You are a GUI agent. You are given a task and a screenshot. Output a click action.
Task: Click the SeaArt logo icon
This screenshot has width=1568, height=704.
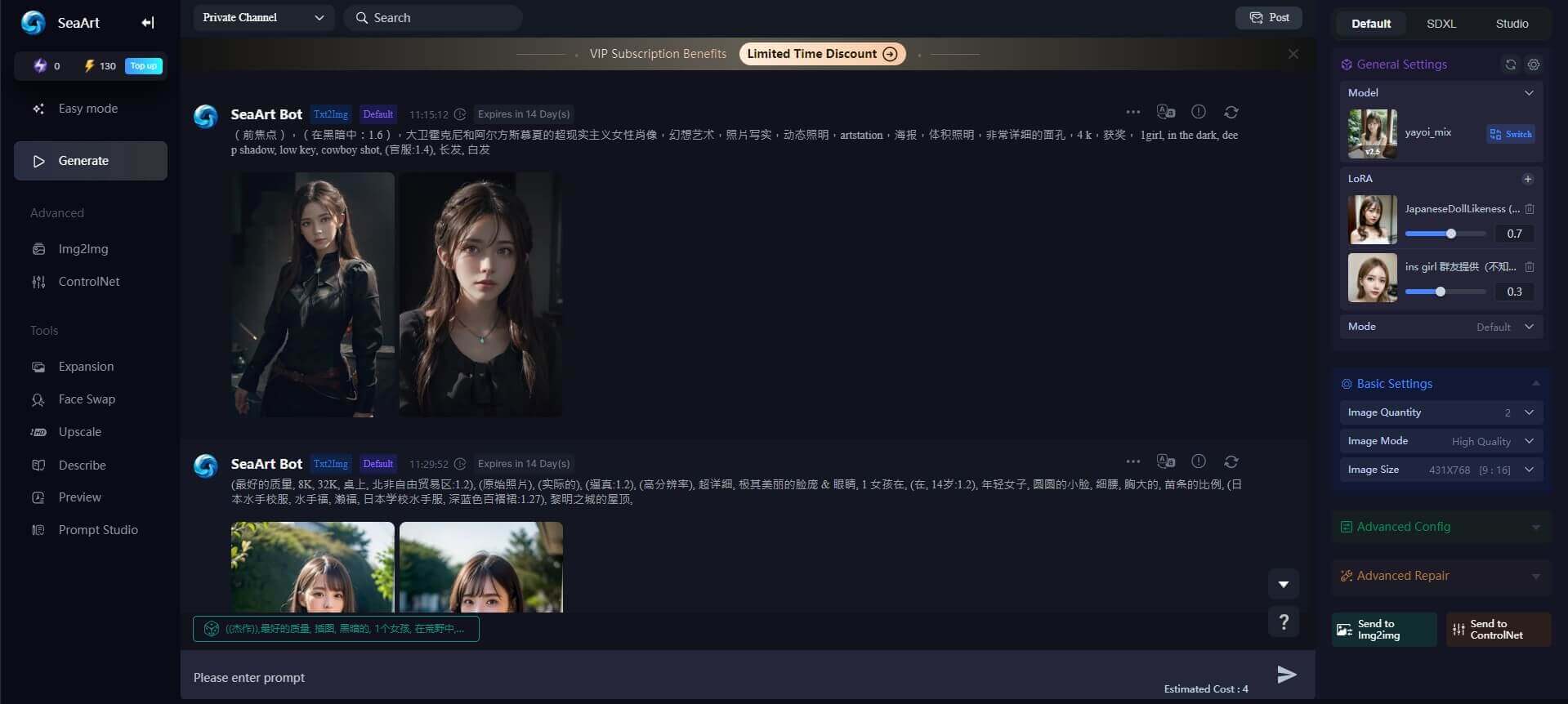[34, 23]
